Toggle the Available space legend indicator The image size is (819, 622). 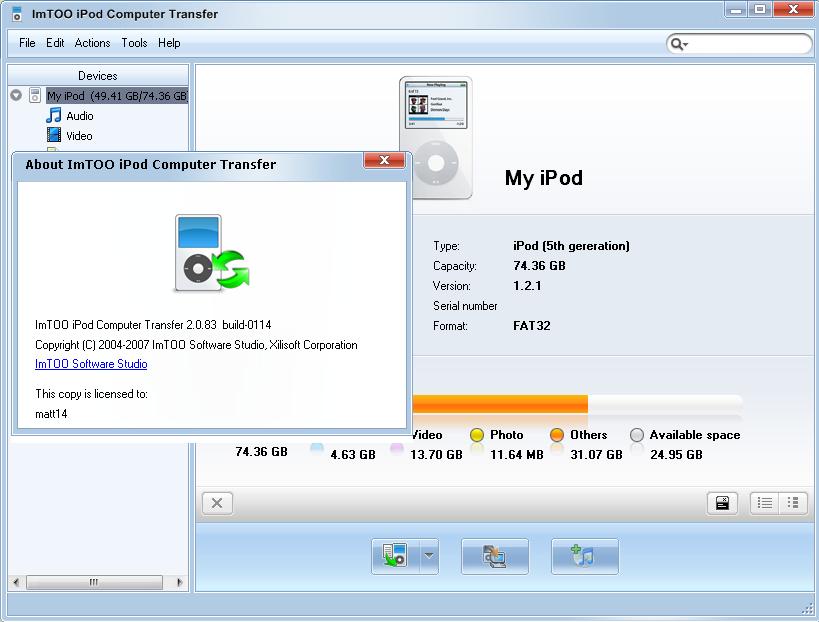[636, 435]
